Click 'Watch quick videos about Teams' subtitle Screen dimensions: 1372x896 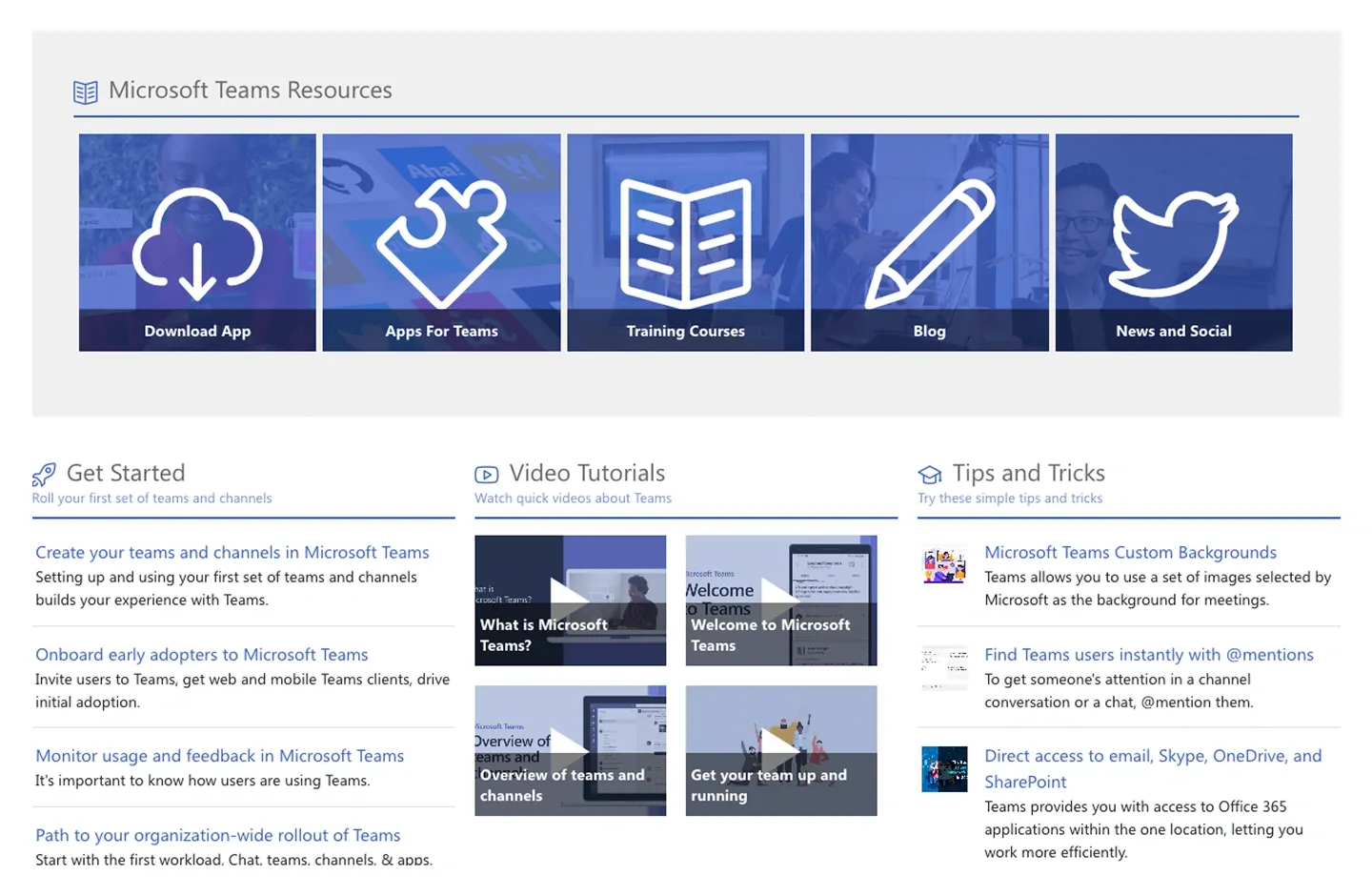[574, 499]
